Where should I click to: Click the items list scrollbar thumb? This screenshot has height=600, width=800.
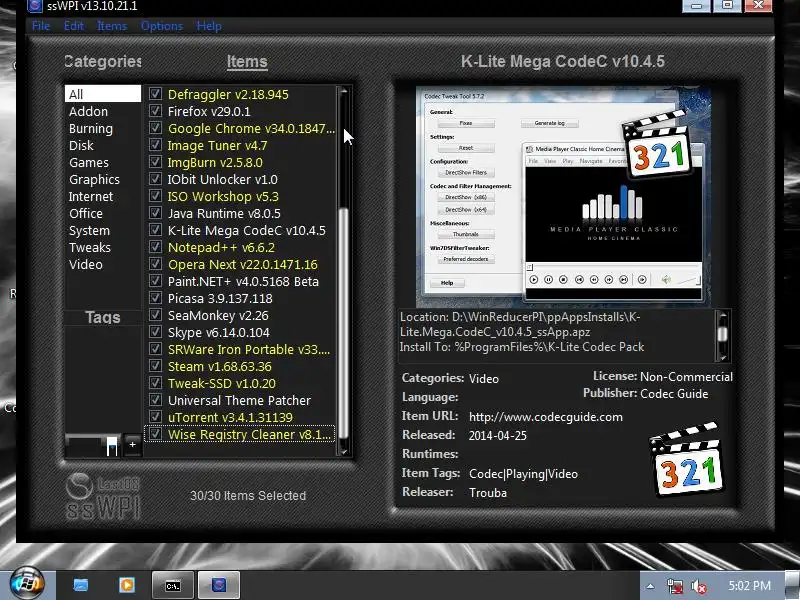click(x=344, y=321)
